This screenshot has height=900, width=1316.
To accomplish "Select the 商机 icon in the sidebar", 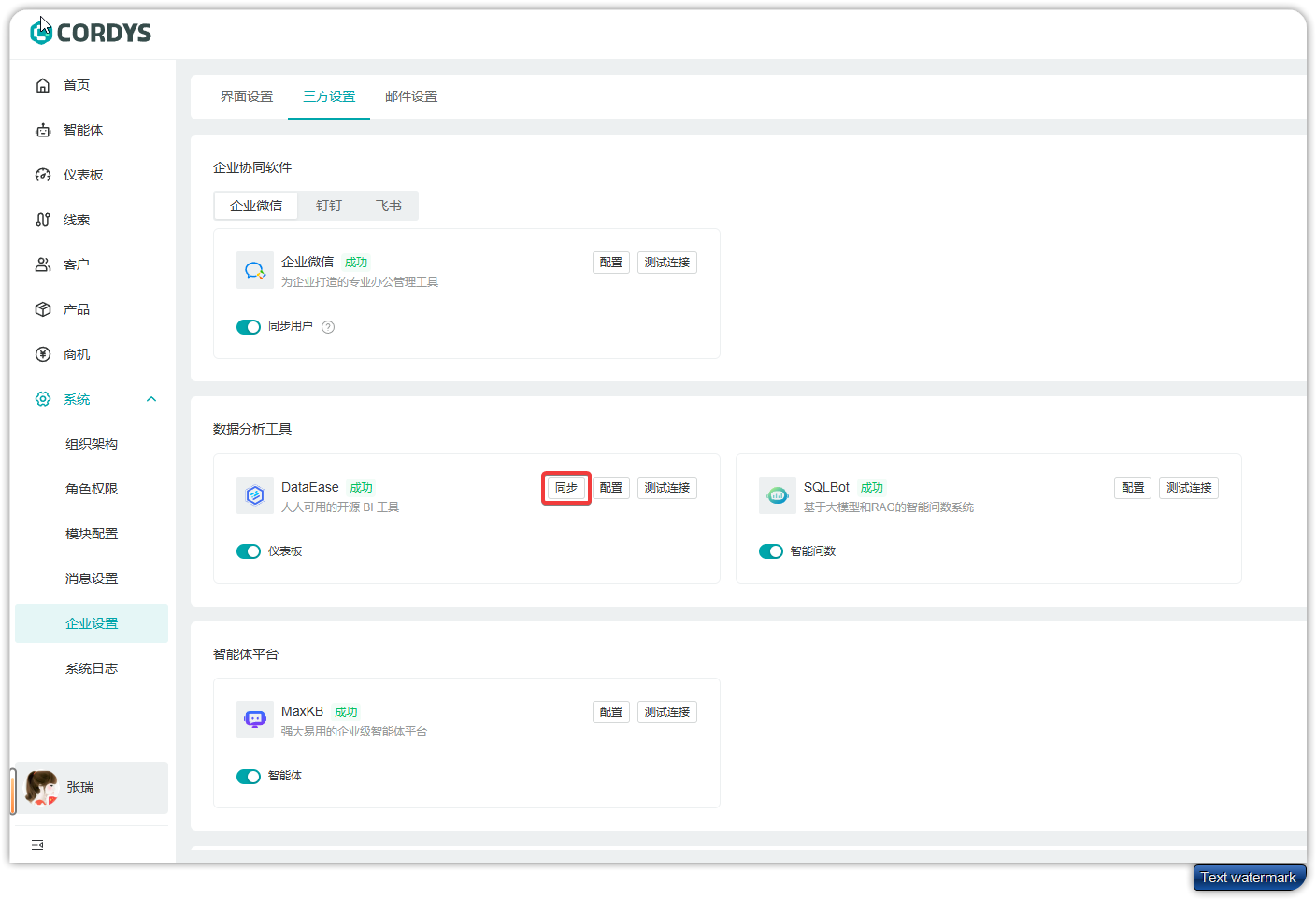I will [43, 353].
